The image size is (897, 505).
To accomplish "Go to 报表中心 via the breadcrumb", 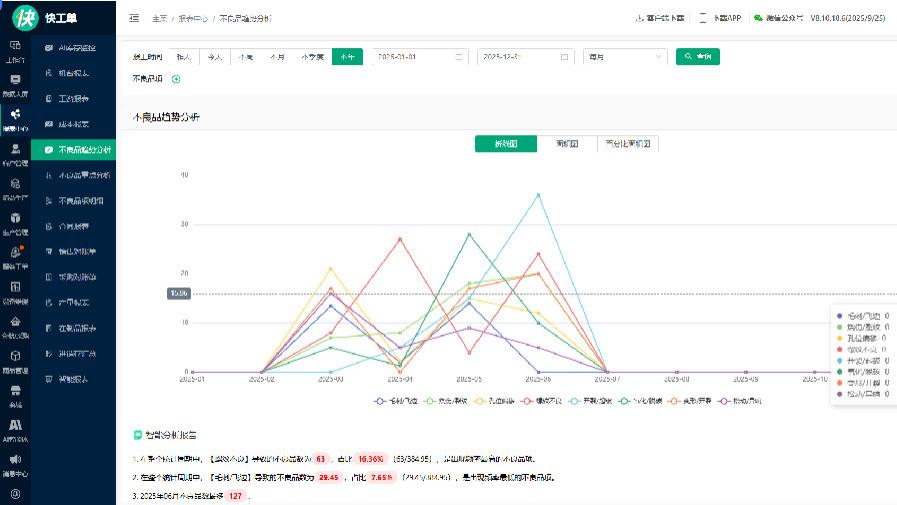I will tap(193, 18).
